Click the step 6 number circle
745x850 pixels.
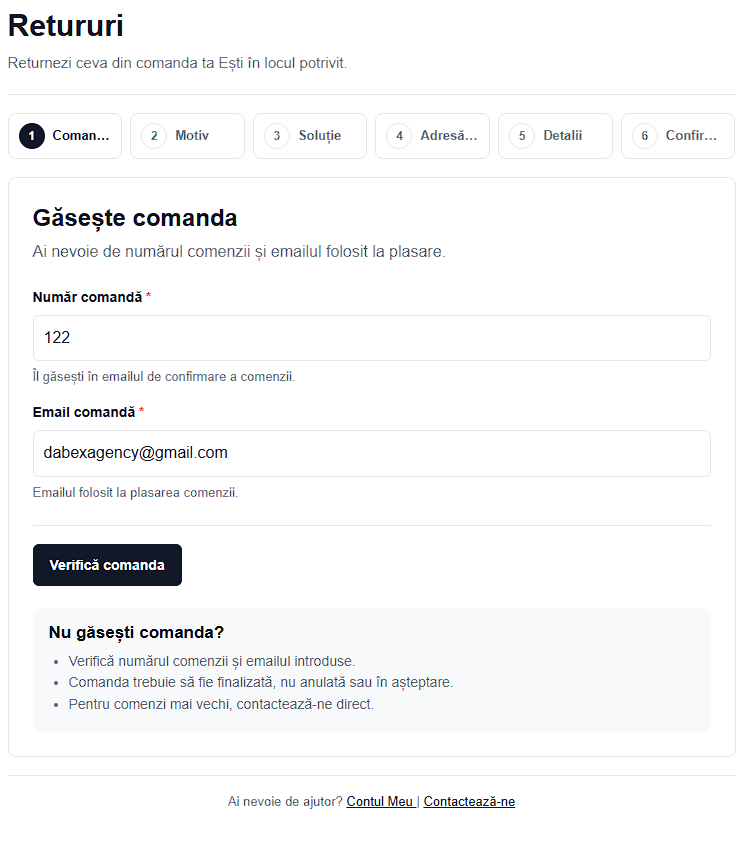645,136
